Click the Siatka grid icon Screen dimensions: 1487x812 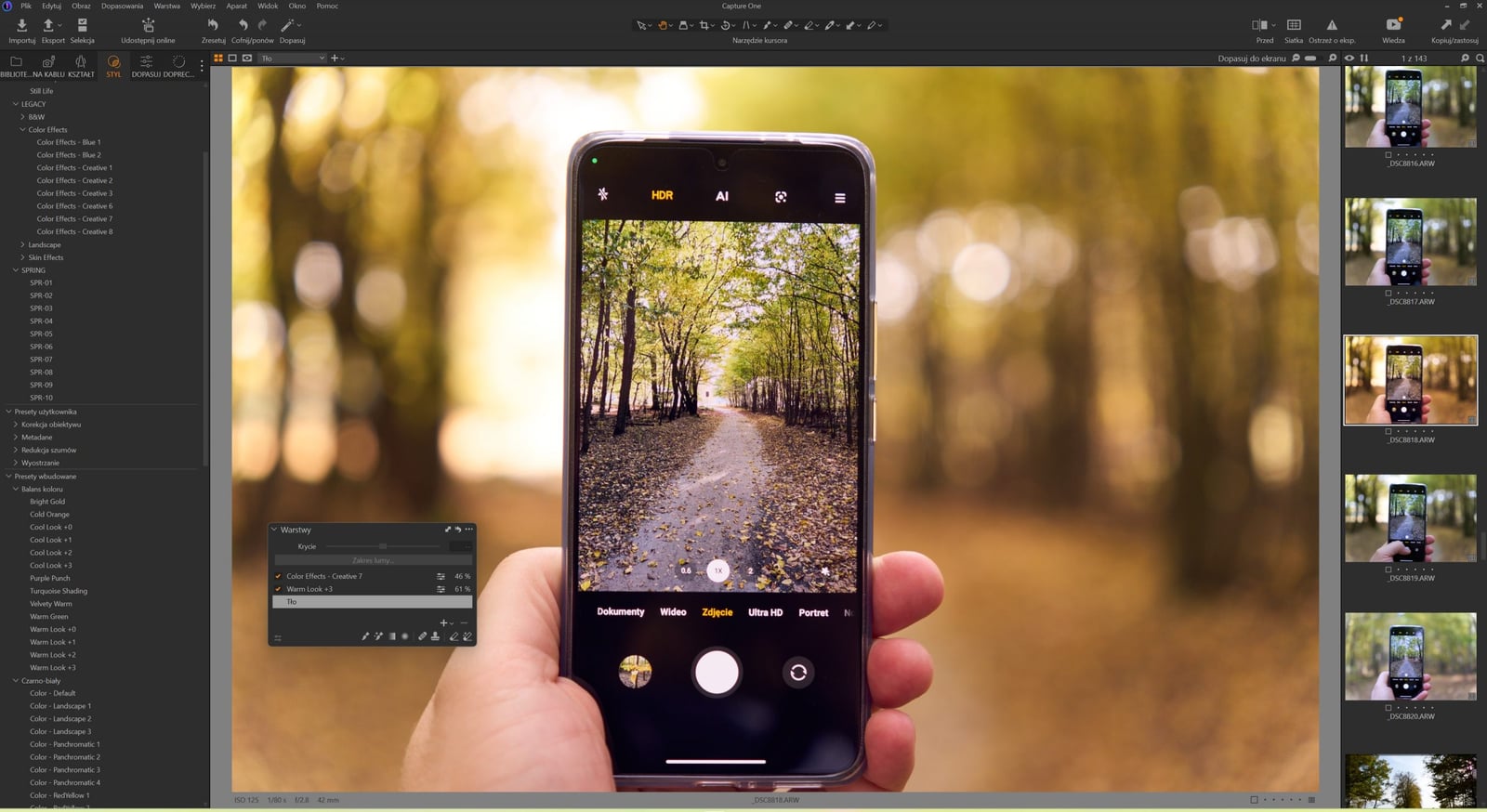point(1294,25)
